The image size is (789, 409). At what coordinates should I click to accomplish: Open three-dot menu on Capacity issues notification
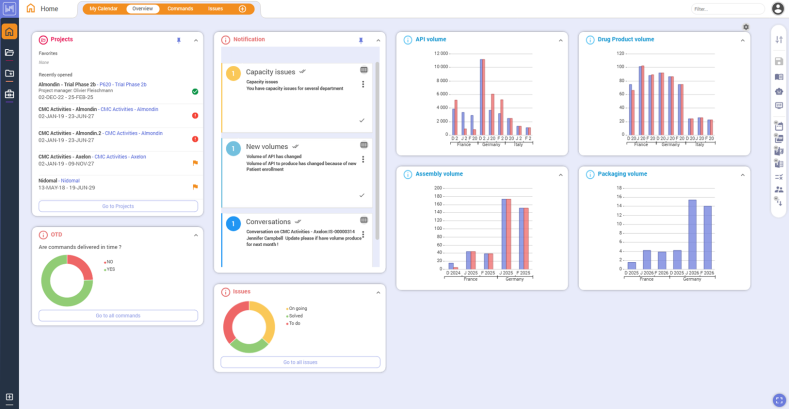click(x=363, y=84)
